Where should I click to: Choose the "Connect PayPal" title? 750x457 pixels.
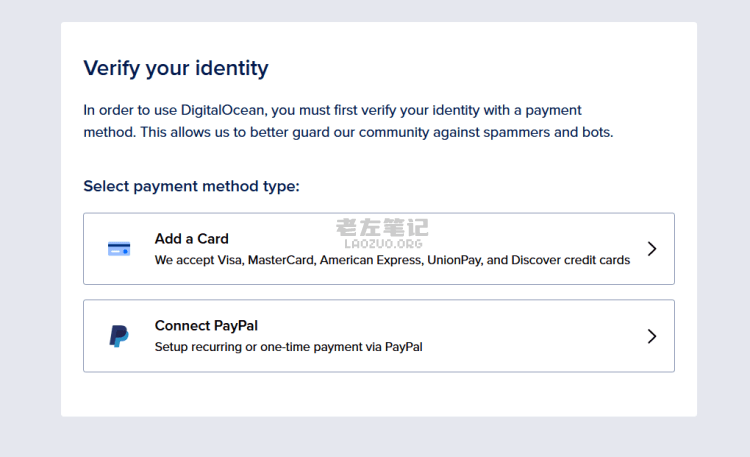206,326
